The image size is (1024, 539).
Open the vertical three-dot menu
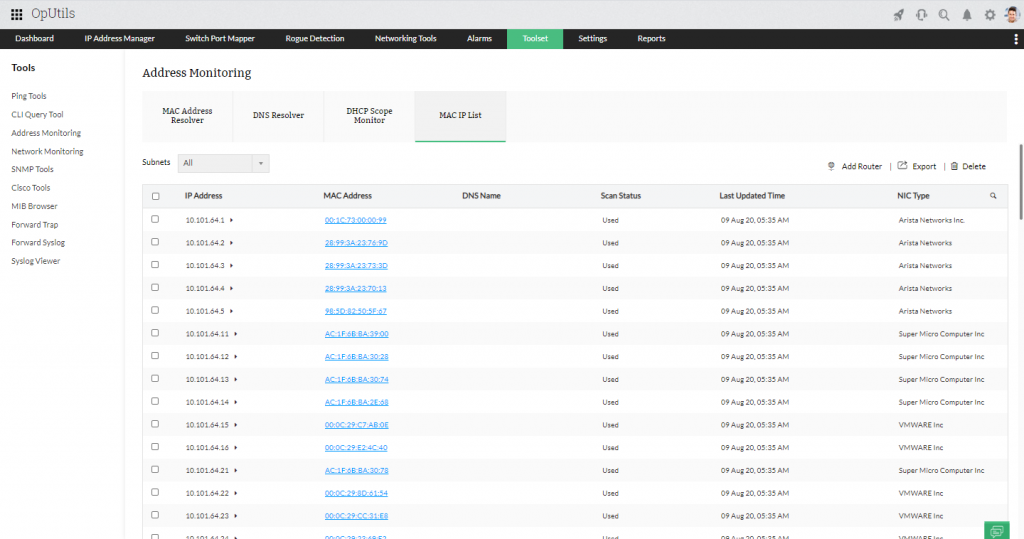click(1016, 39)
